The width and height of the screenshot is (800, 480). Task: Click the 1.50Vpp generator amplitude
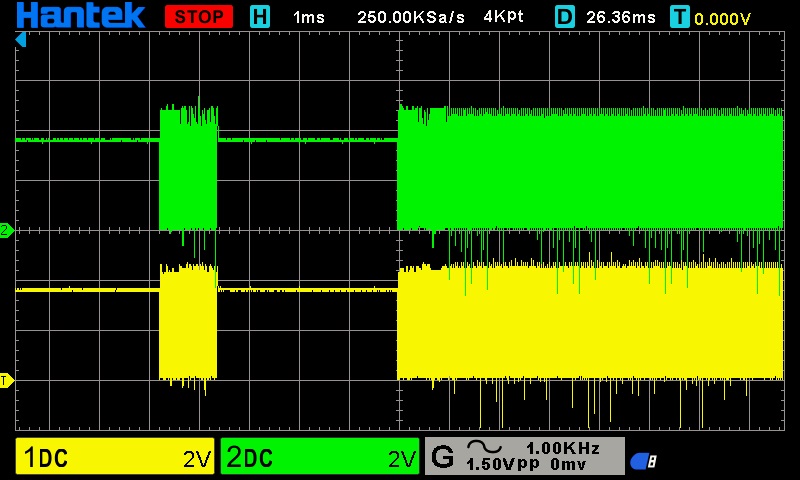[503, 464]
